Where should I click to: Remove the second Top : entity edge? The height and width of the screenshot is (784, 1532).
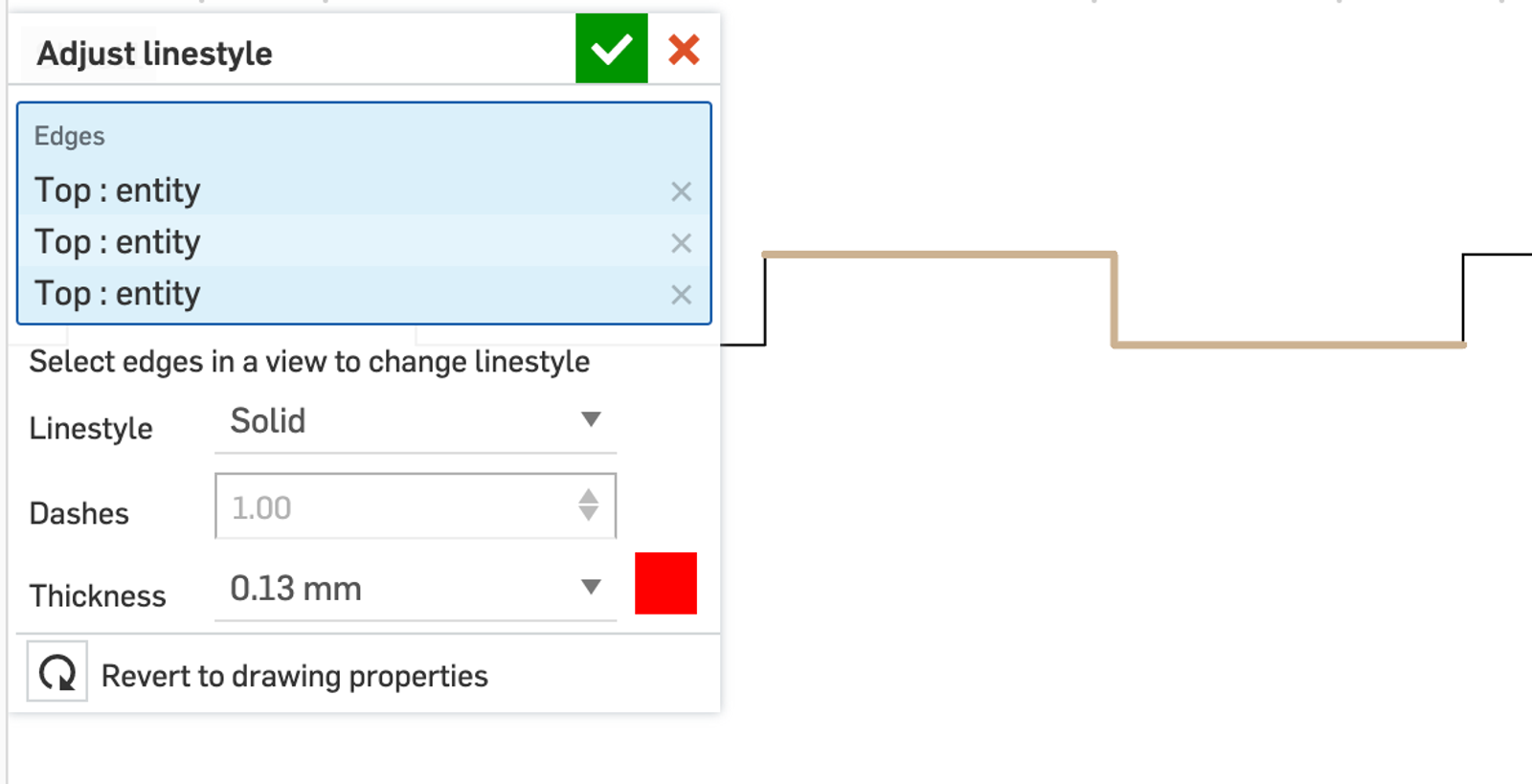[681, 243]
